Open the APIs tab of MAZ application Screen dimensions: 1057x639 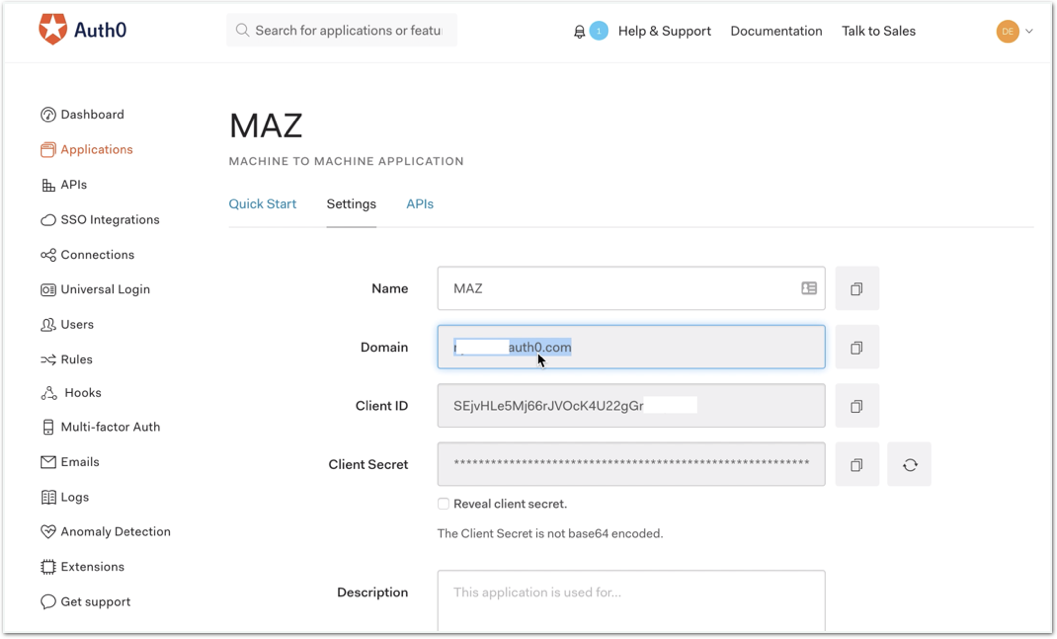click(x=419, y=204)
